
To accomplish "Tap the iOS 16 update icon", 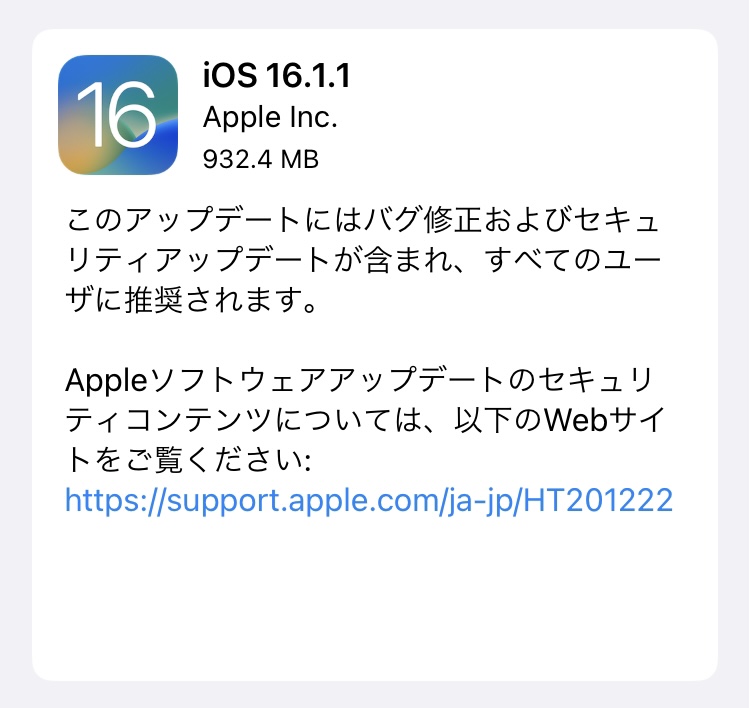I will (x=118, y=115).
